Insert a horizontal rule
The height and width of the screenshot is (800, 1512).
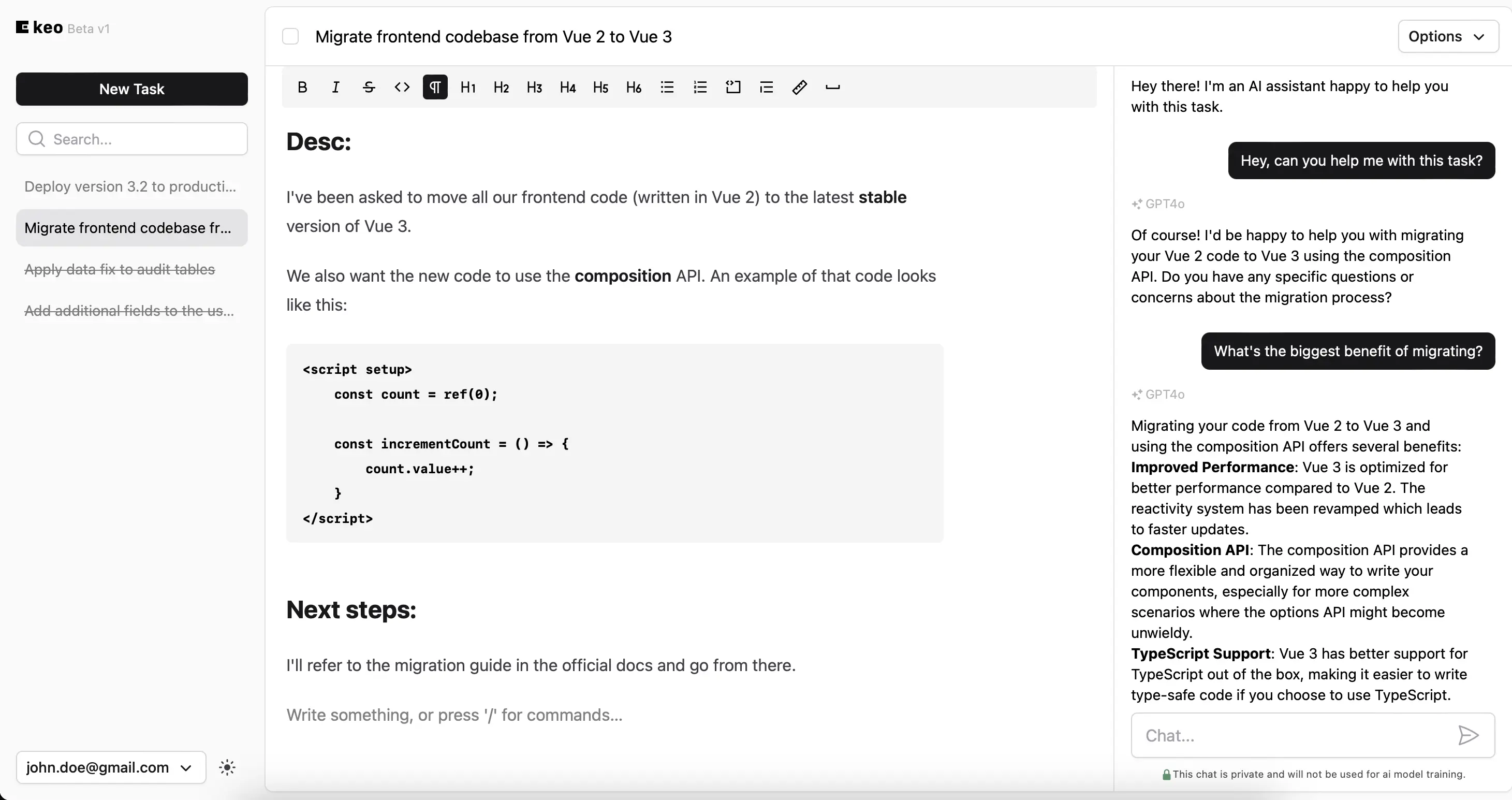(x=833, y=88)
